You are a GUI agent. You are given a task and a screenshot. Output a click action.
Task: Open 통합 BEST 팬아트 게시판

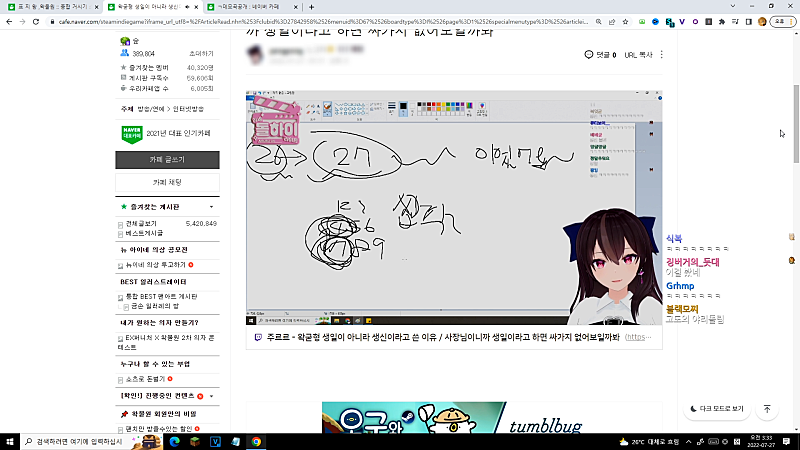(161, 296)
